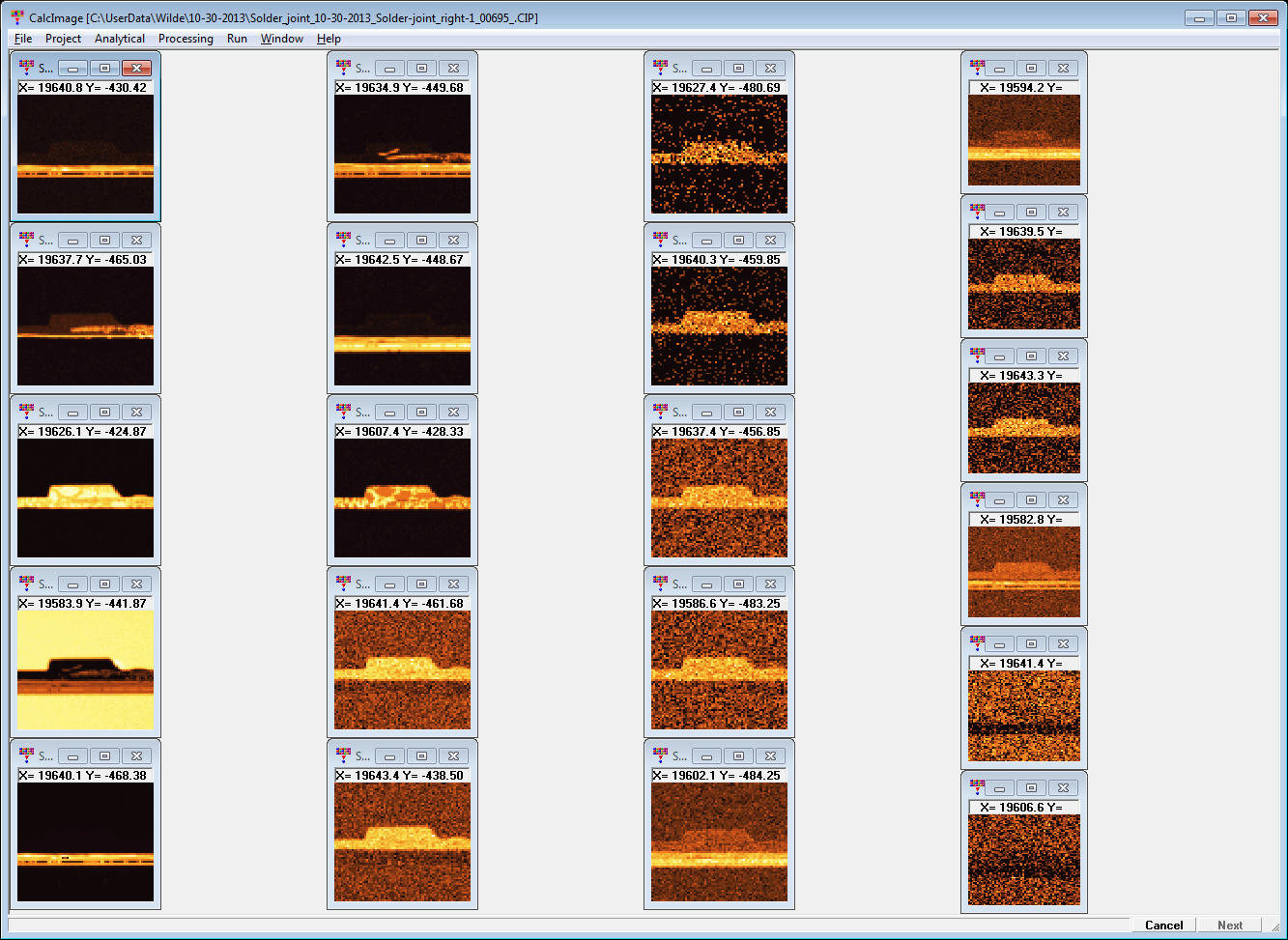
Task: Click window icon of image X= 19627.4 Y= -480.69
Action: (660, 68)
